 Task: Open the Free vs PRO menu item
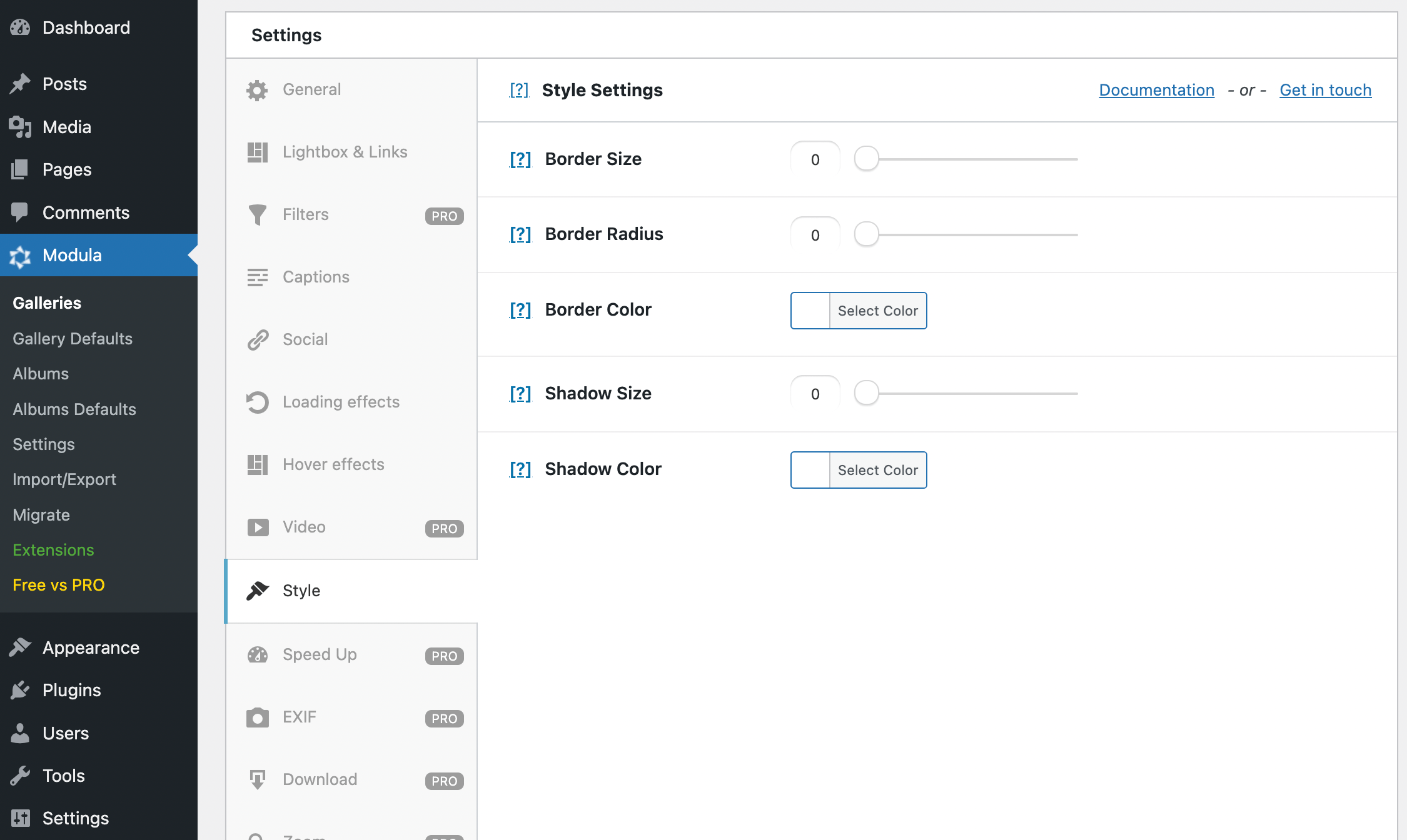tap(58, 585)
